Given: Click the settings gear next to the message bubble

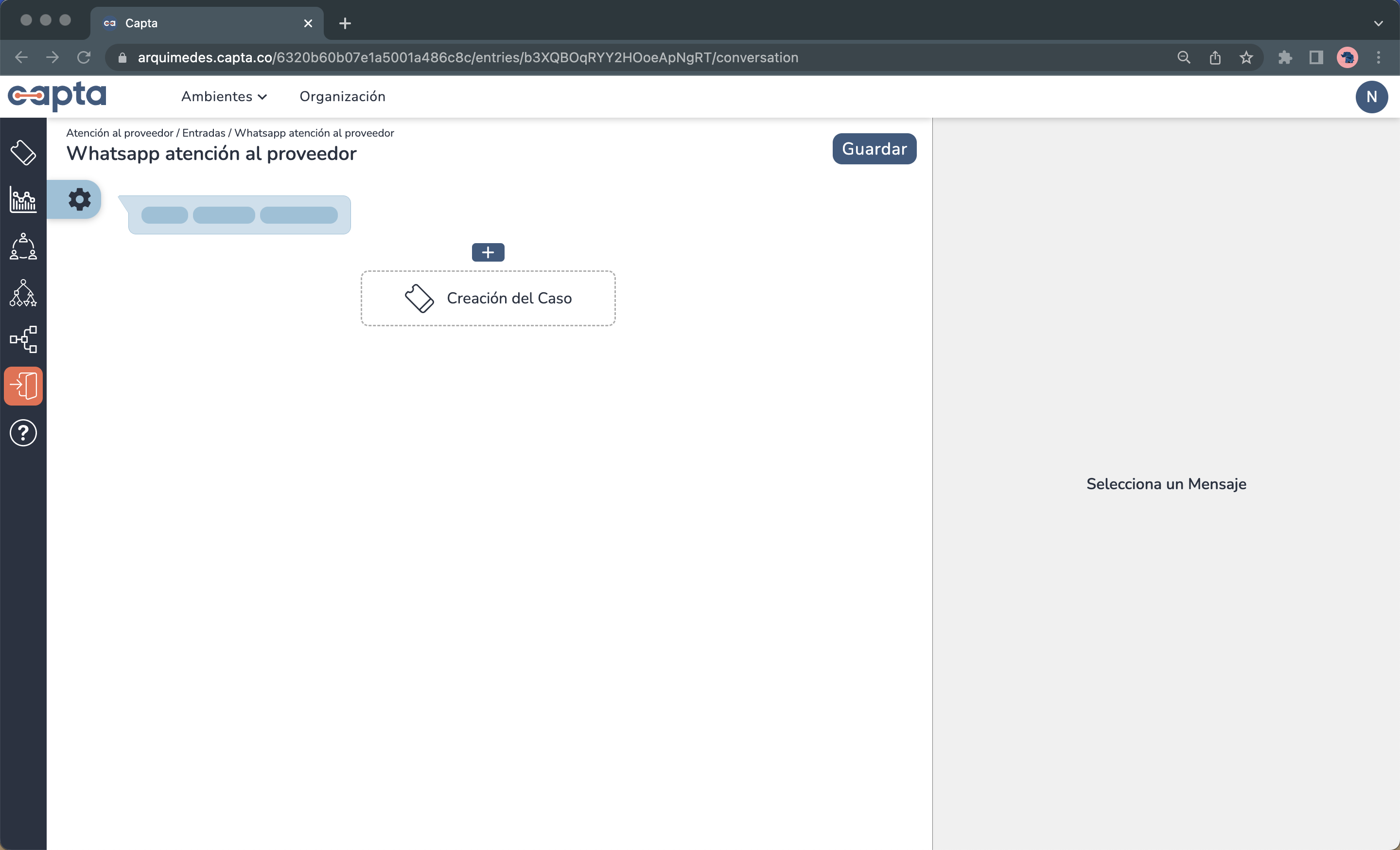Looking at the screenshot, I should 79,199.
